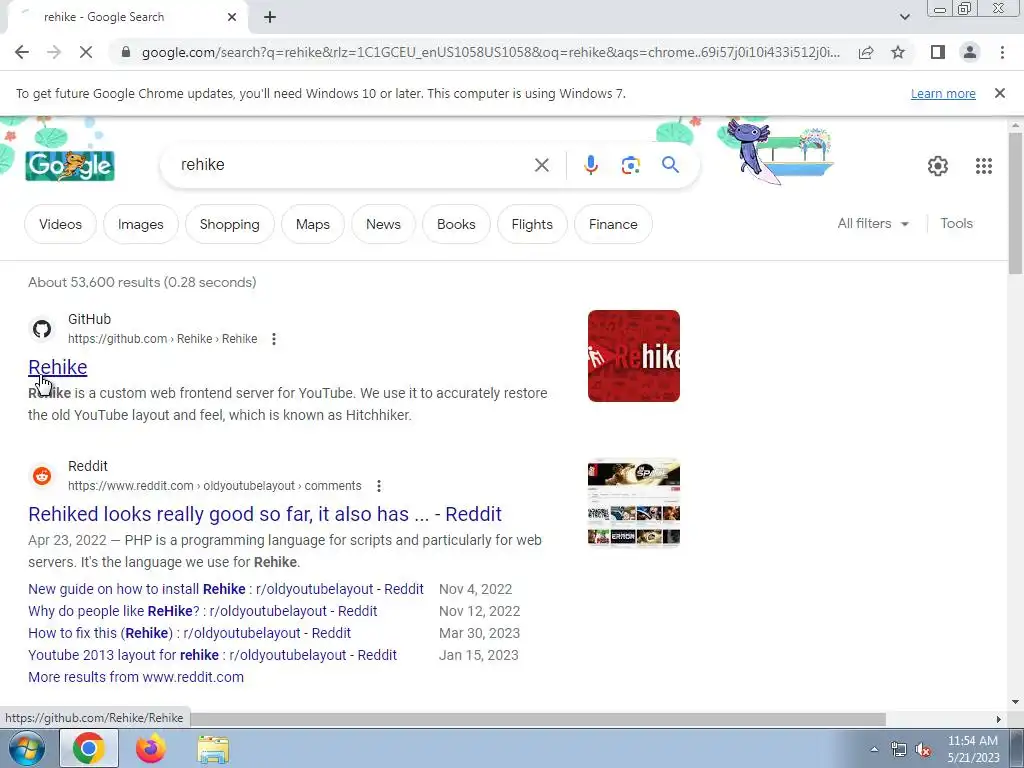Screen dimensions: 1024x768
Task: Switch to Flights results
Action: click(532, 224)
